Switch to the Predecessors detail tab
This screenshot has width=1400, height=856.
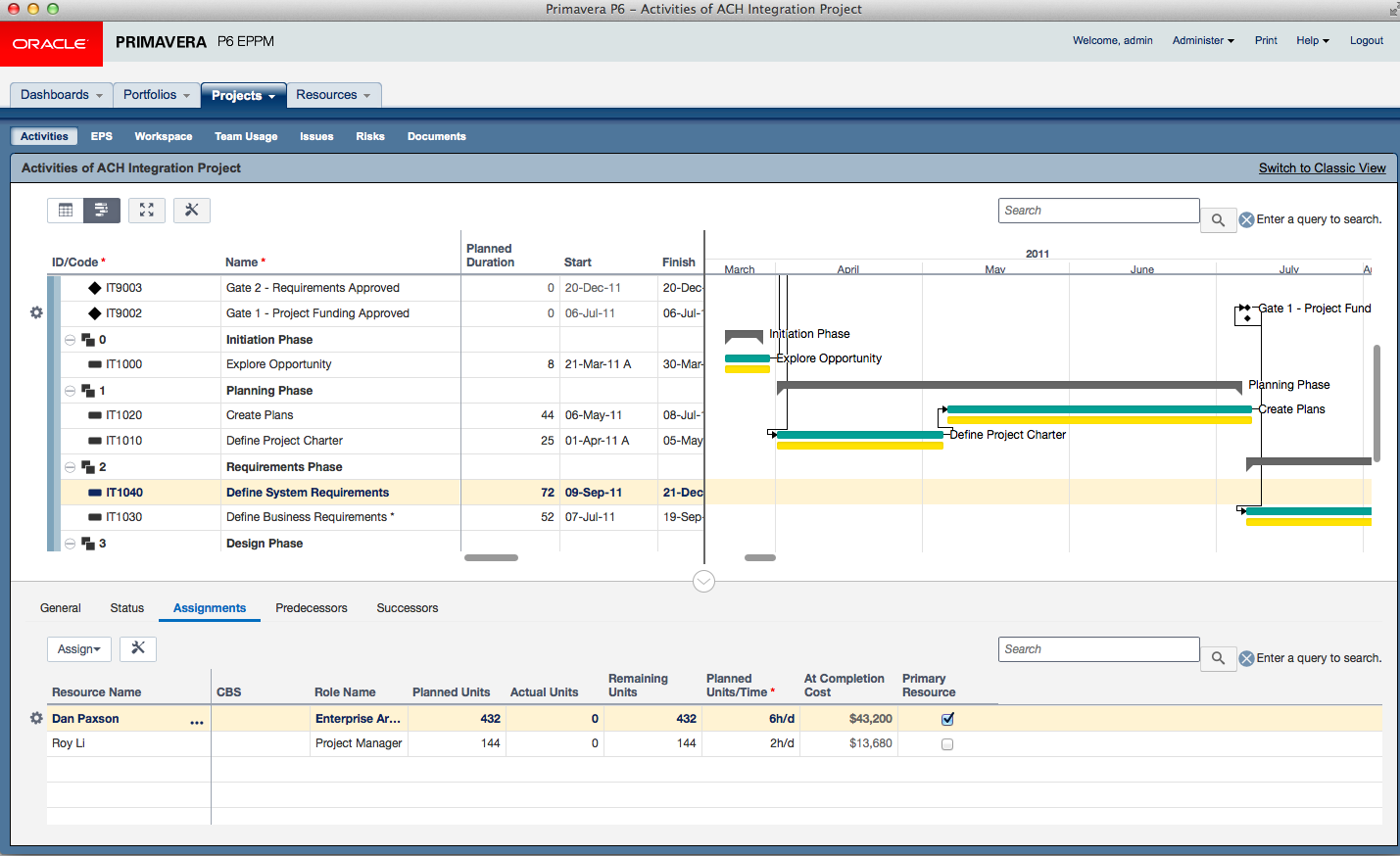click(x=312, y=608)
